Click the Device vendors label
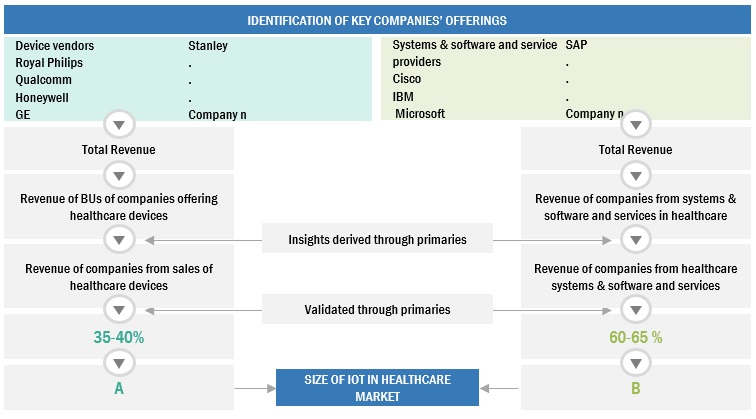The height and width of the screenshot is (419, 756). pos(54,46)
